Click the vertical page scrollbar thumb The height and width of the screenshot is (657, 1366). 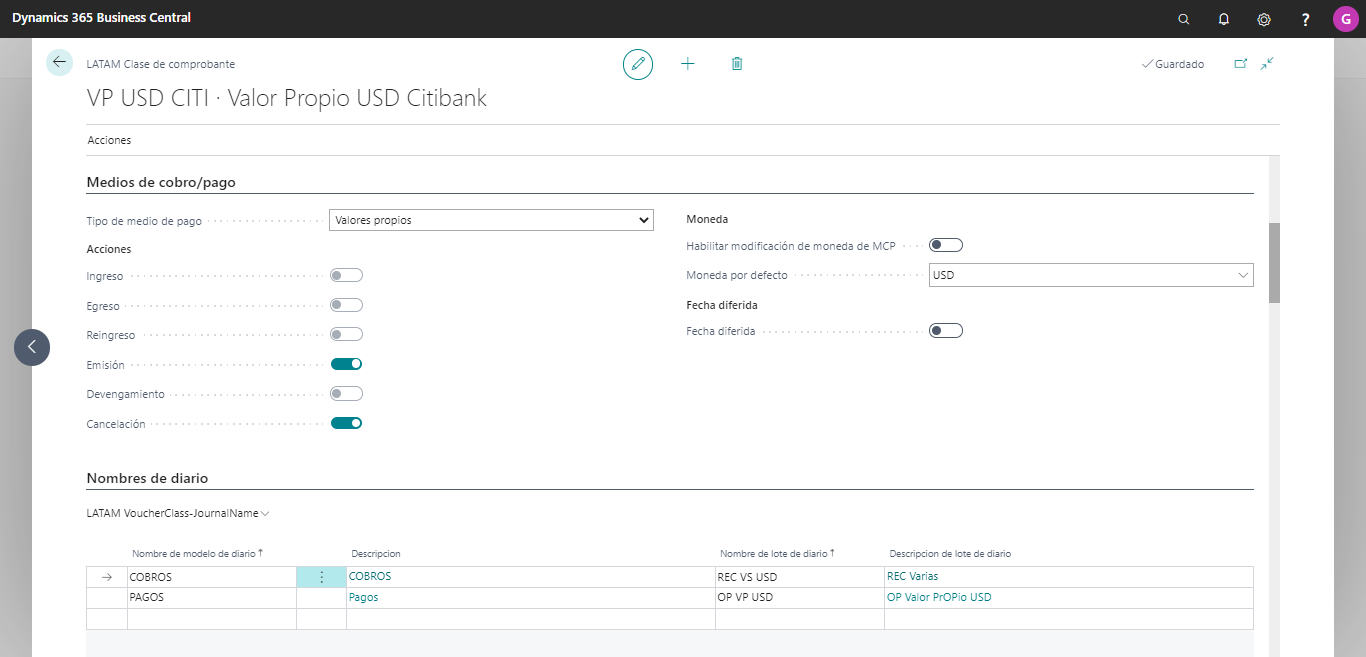[1274, 263]
